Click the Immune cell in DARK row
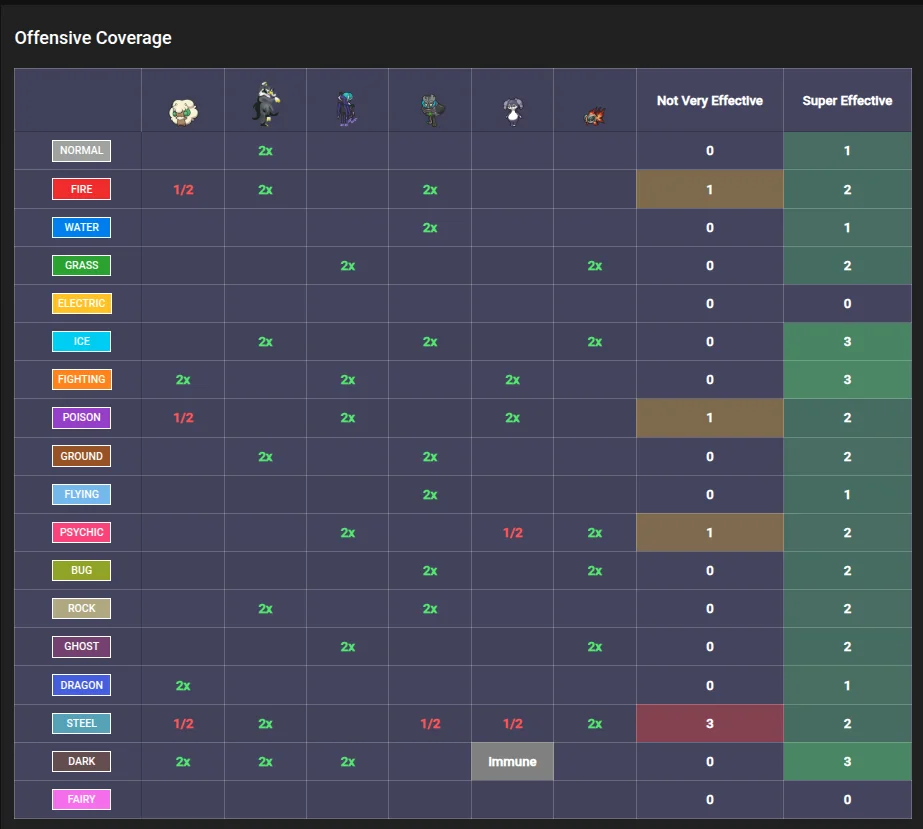 coord(512,761)
